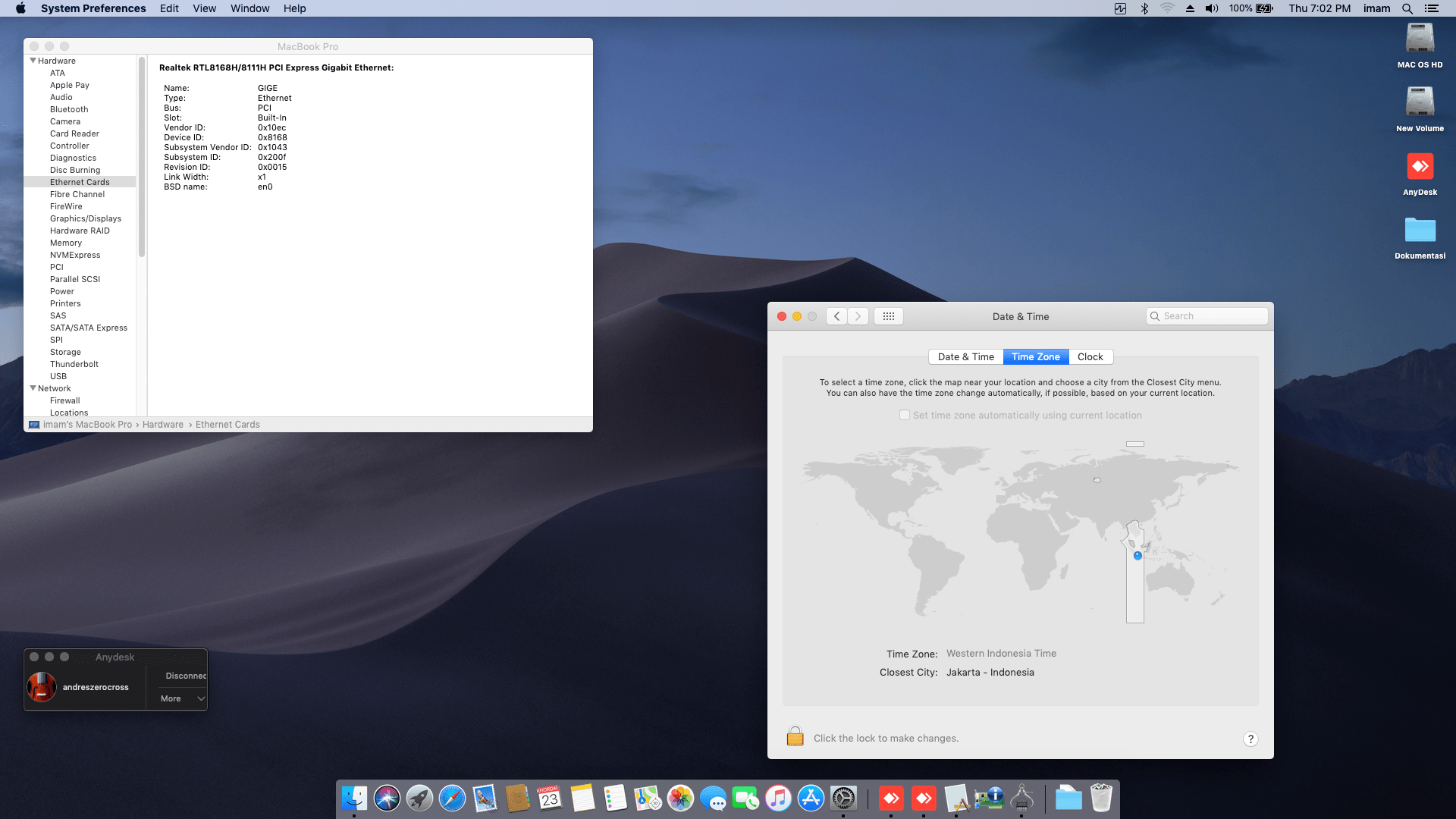The width and height of the screenshot is (1456, 819).
Task: Click imam user name in menu bar
Action: (x=1376, y=8)
